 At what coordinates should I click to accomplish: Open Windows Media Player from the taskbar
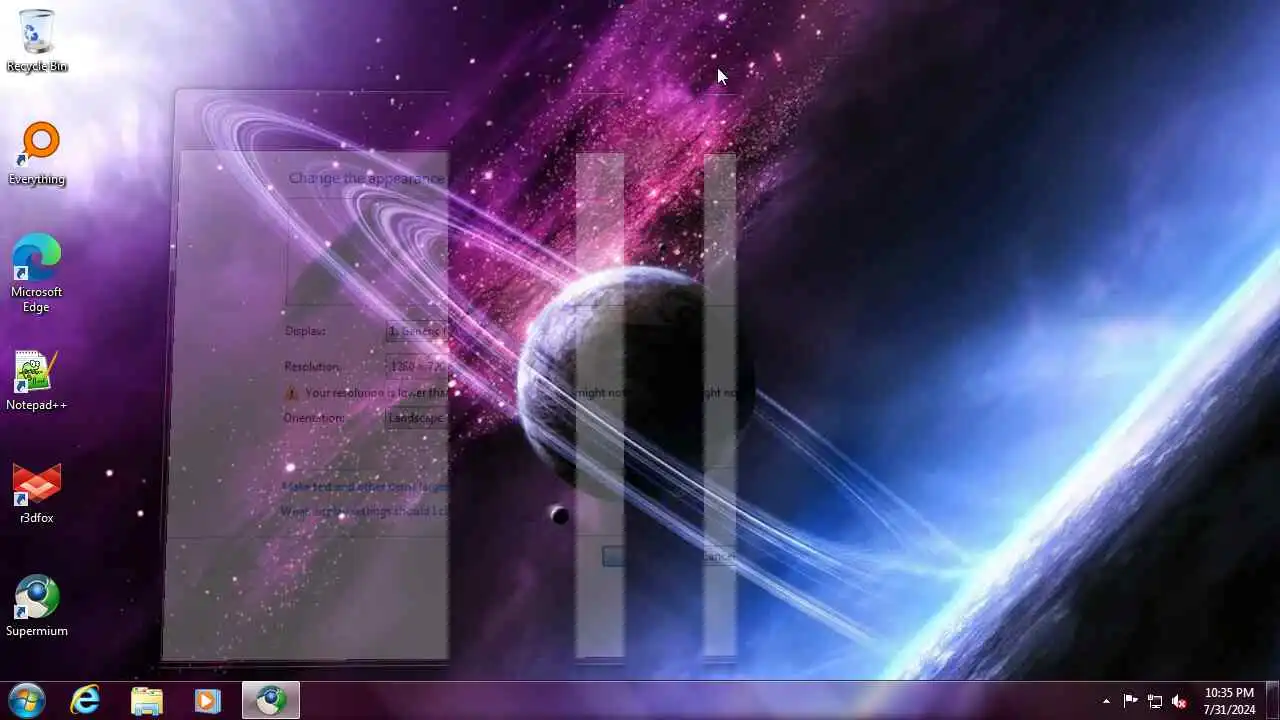coord(207,700)
